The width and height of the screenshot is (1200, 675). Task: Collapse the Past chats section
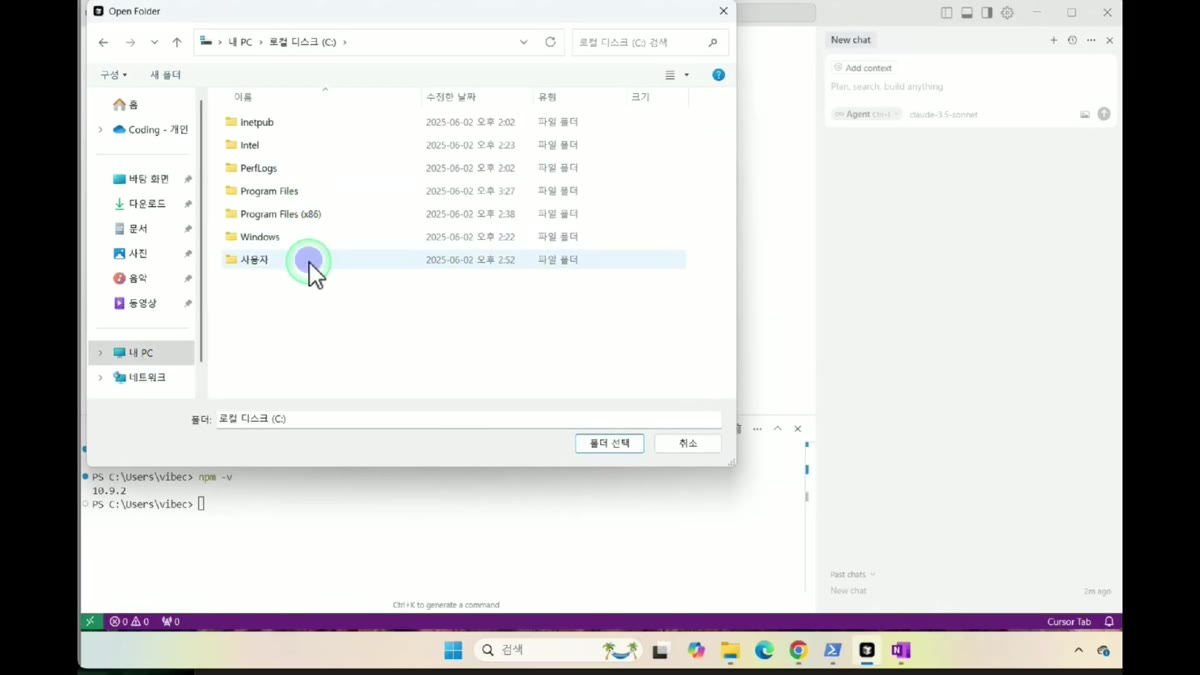point(852,574)
